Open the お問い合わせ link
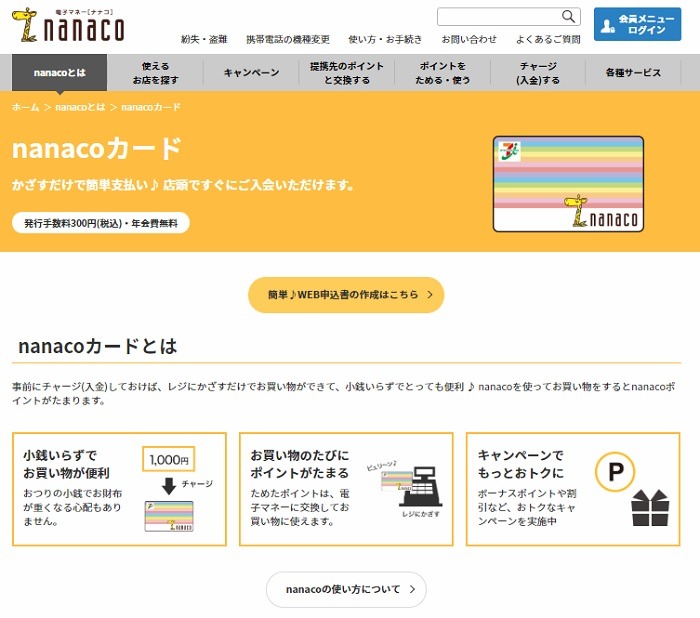 coord(469,39)
